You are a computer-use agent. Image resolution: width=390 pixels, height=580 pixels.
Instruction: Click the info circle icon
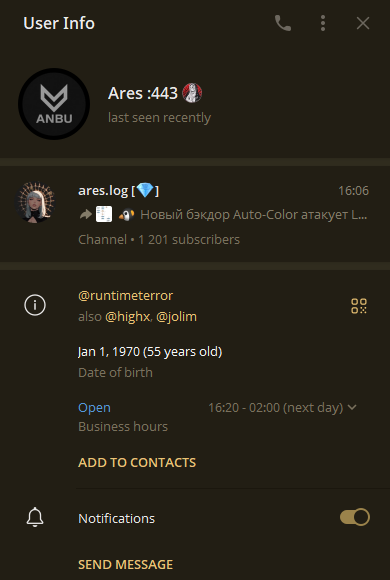[35, 305]
